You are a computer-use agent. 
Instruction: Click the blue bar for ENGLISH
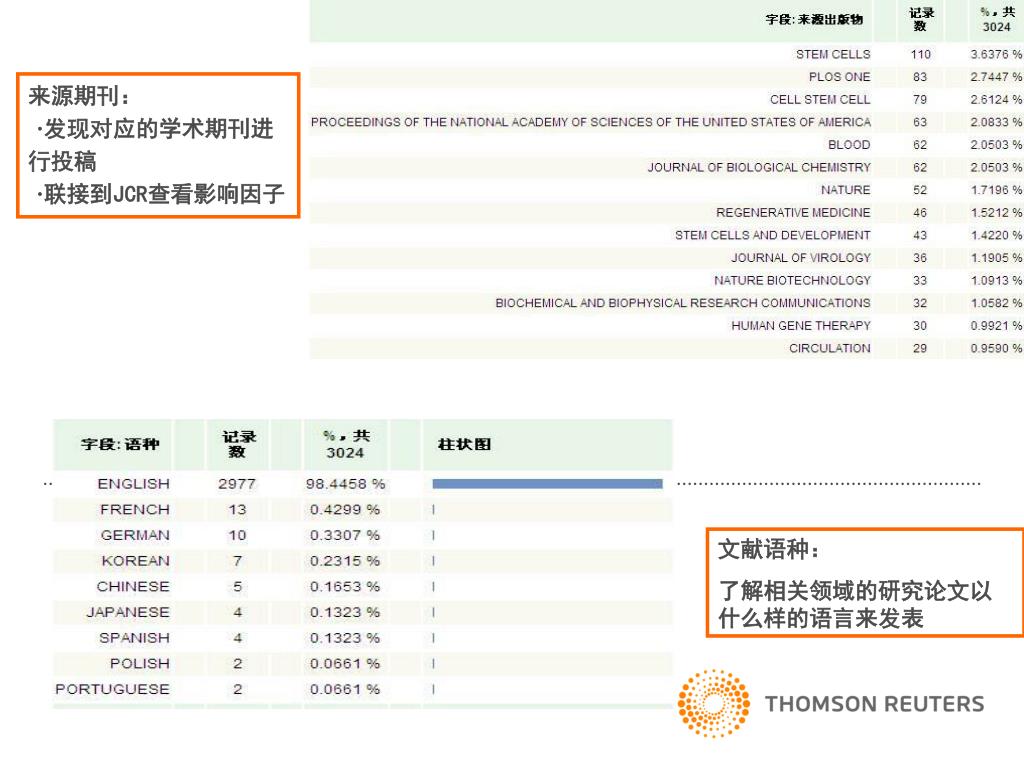click(x=547, y=484)
